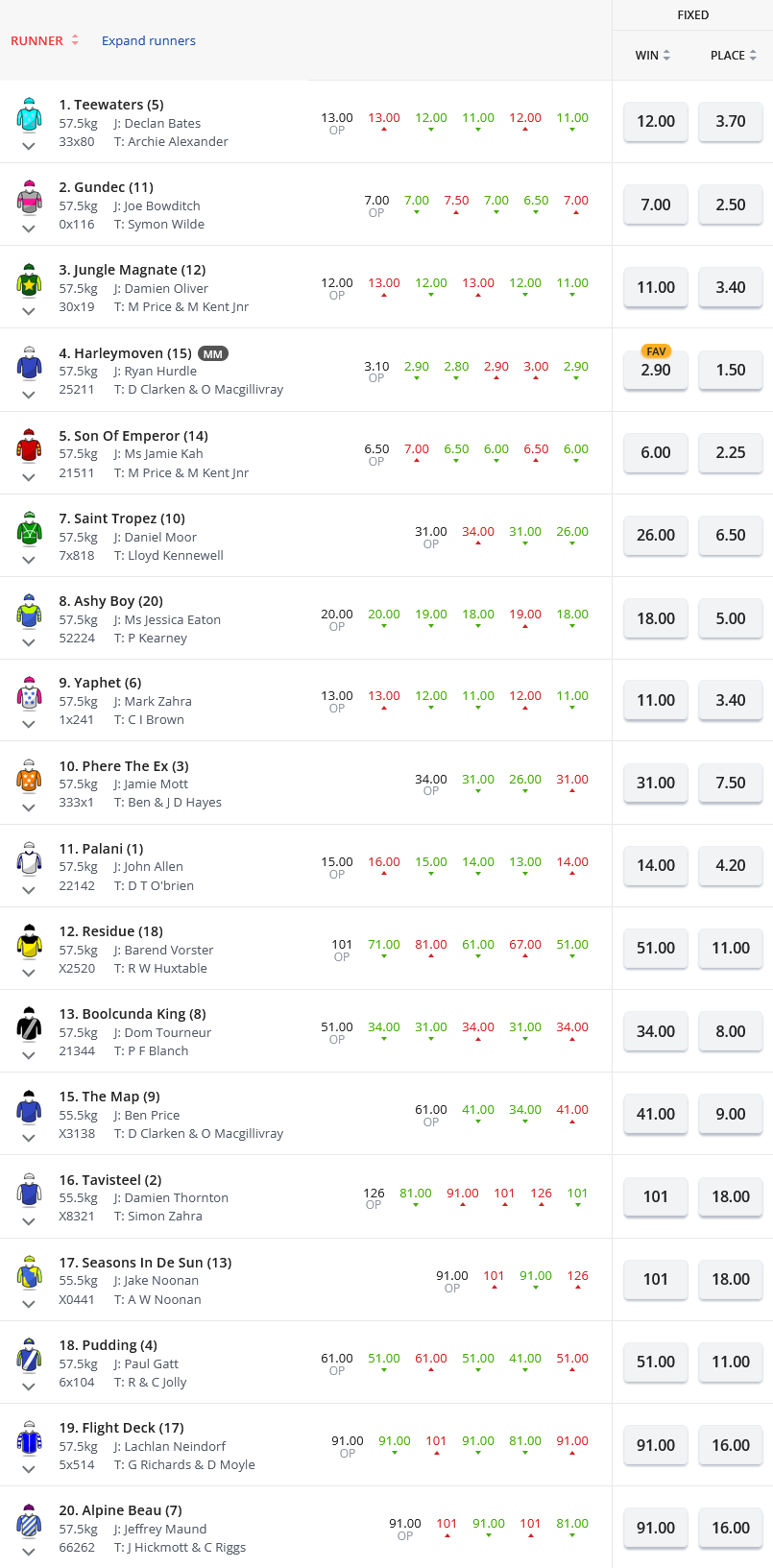
Task: Click Alpine Beau runner name
Action: (x=120, y=1510)
